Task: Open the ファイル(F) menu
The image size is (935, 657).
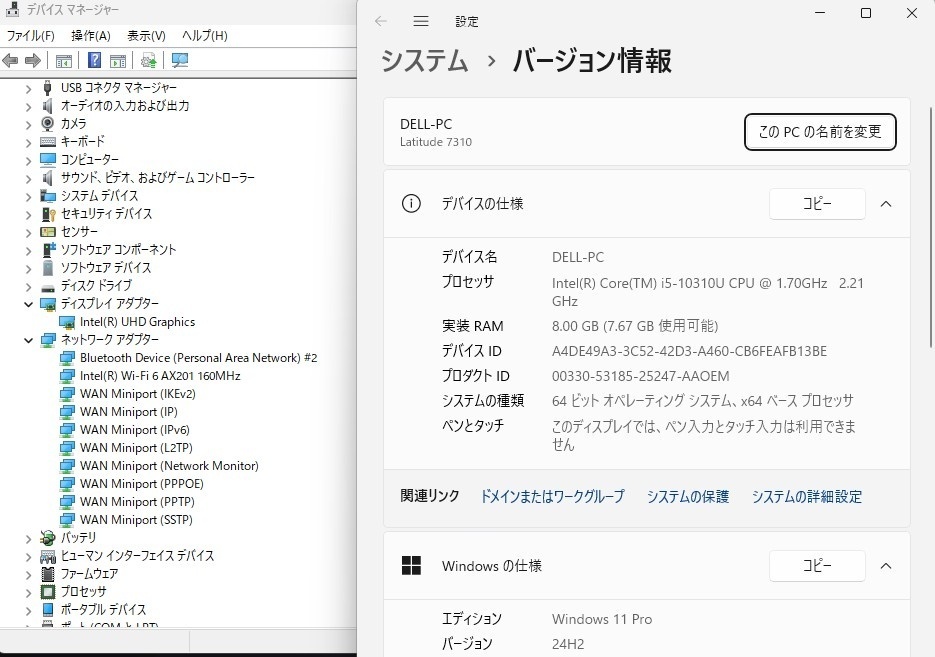Action: tap(30, 36)
